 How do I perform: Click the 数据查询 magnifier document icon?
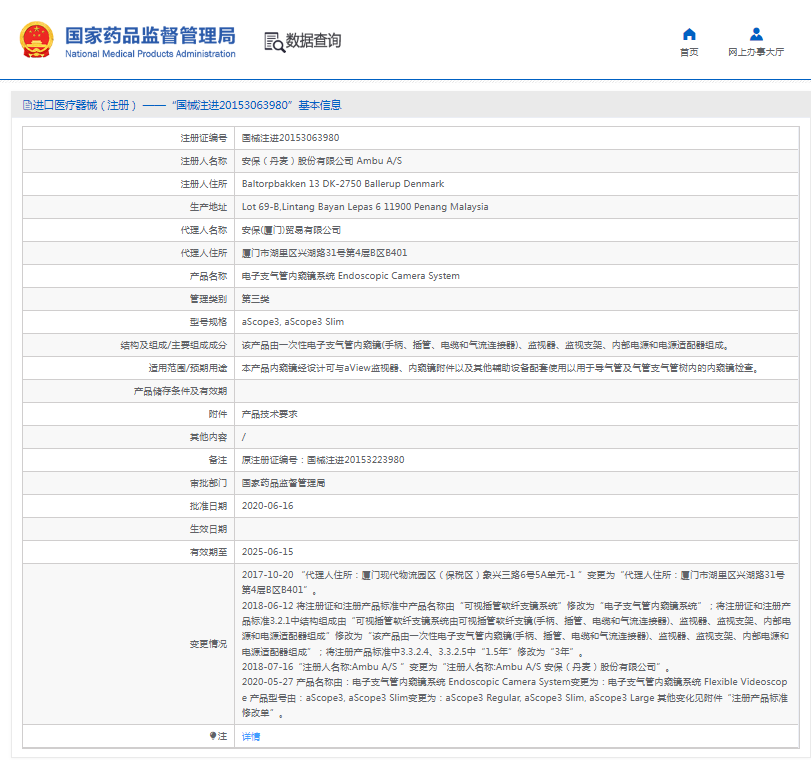273,41
